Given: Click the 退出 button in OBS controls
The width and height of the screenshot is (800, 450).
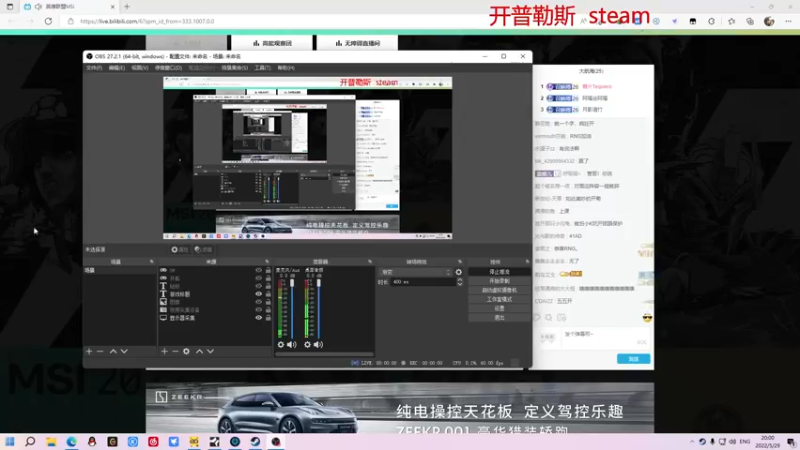Looking at the screenshot, I should coord(499,317).
